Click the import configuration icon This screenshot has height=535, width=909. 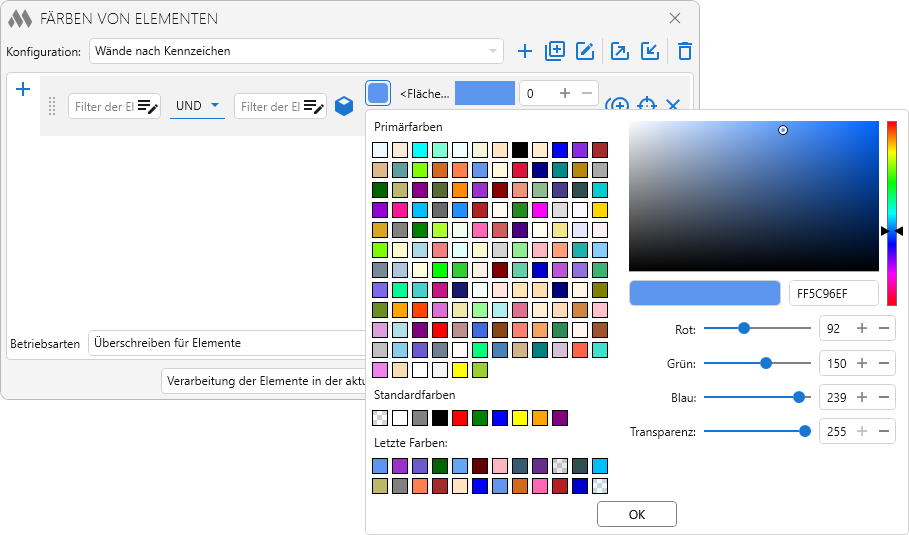coord(650,51)
